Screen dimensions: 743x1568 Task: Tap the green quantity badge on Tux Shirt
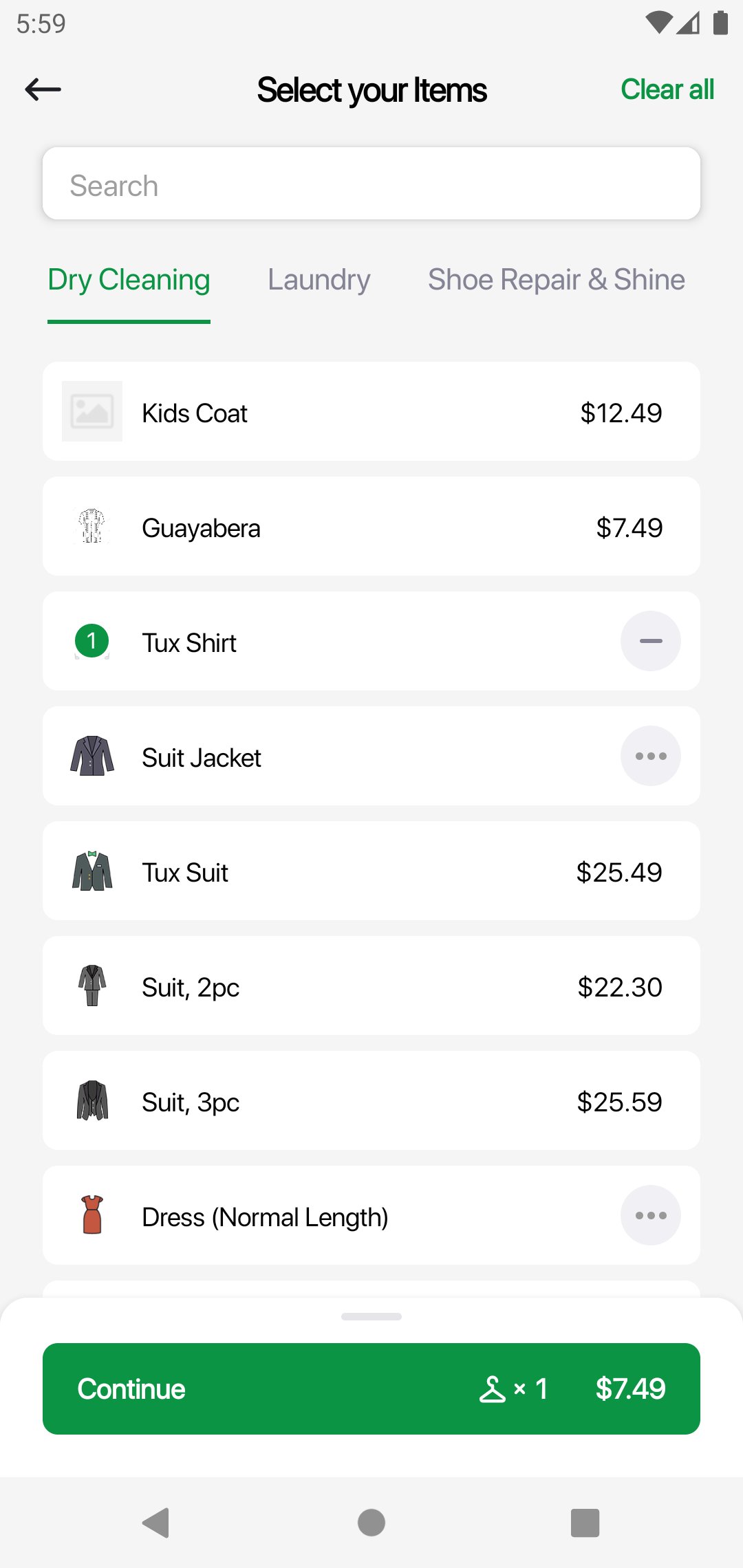[92, 641]
